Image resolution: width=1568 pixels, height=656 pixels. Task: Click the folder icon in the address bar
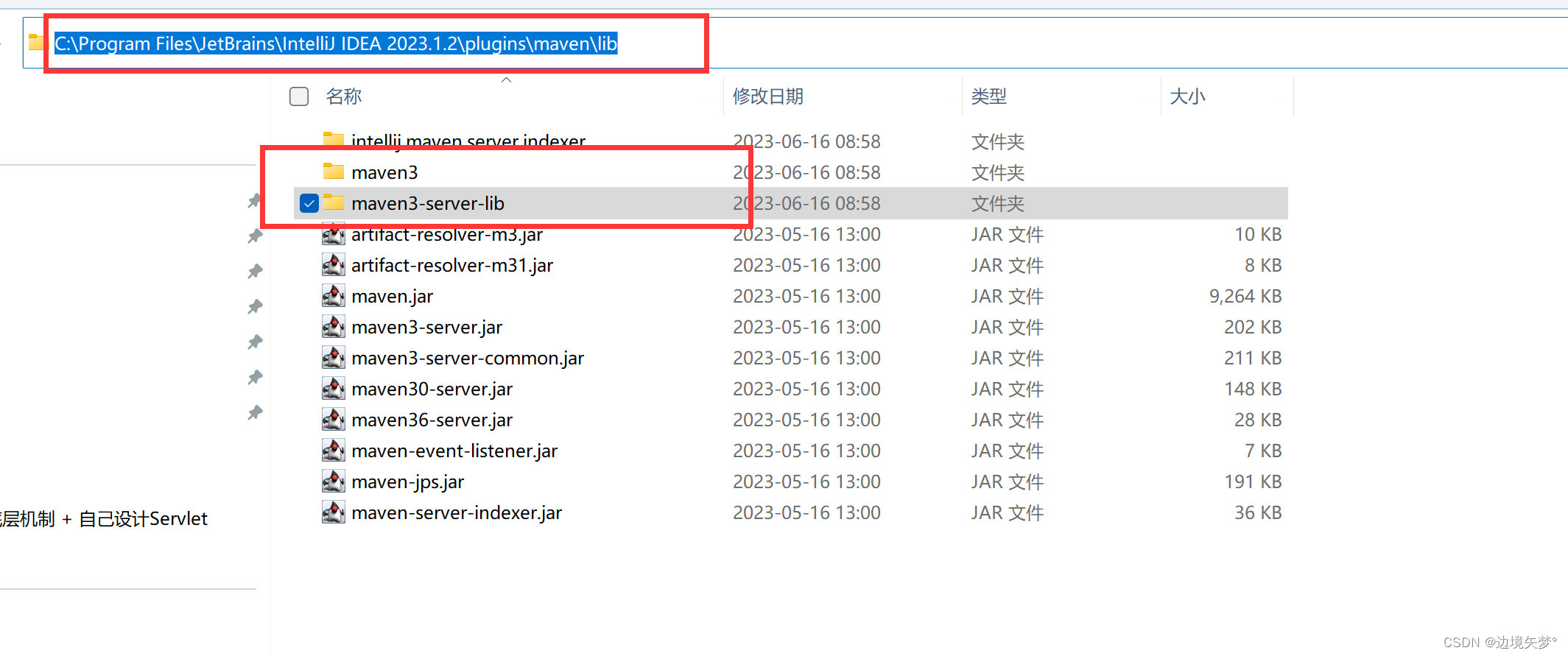pyautogui.click(x=36, y=43)
